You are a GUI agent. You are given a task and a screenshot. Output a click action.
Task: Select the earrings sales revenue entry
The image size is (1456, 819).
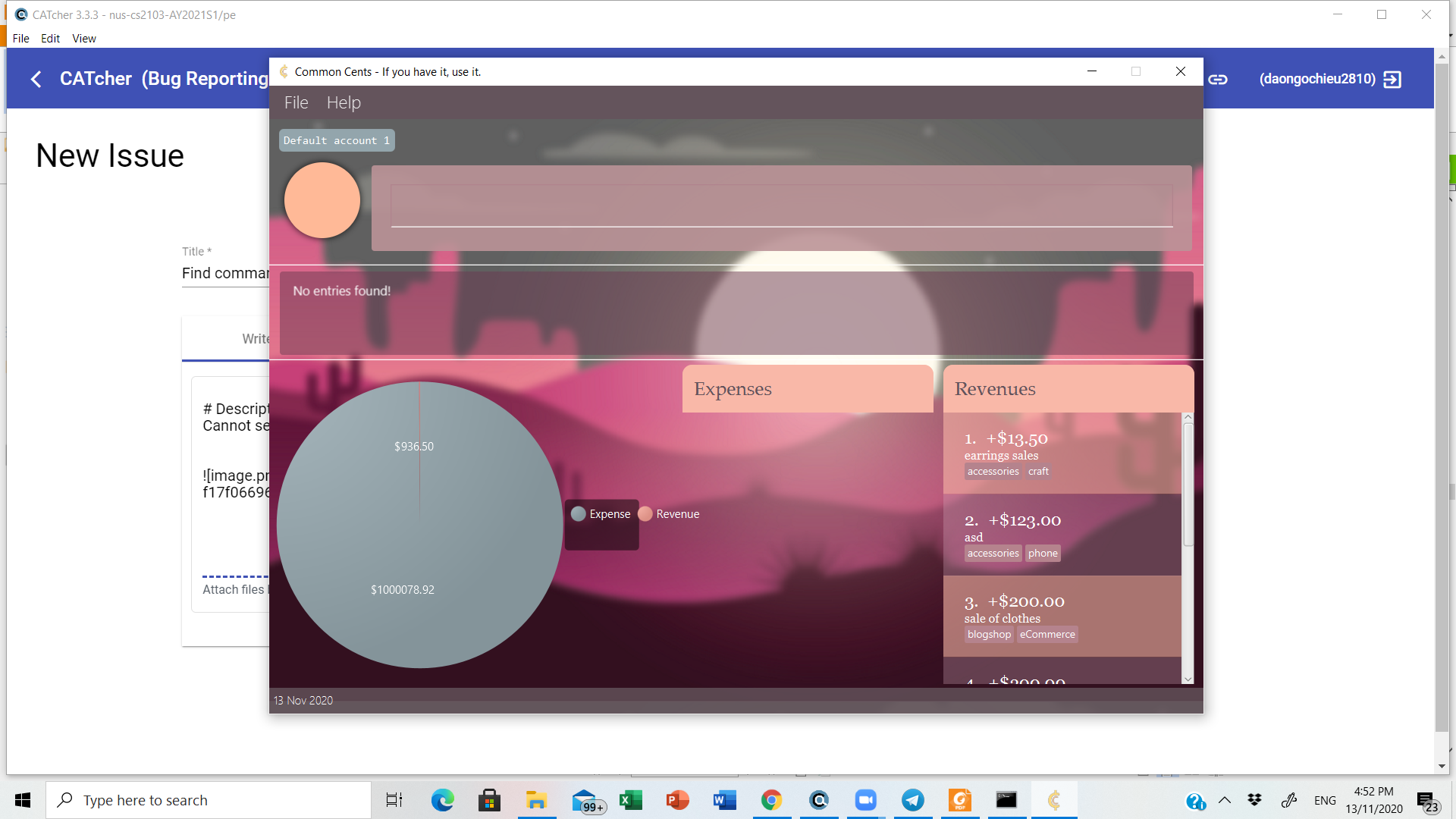pyautogui.click(x=1062, y=453)
